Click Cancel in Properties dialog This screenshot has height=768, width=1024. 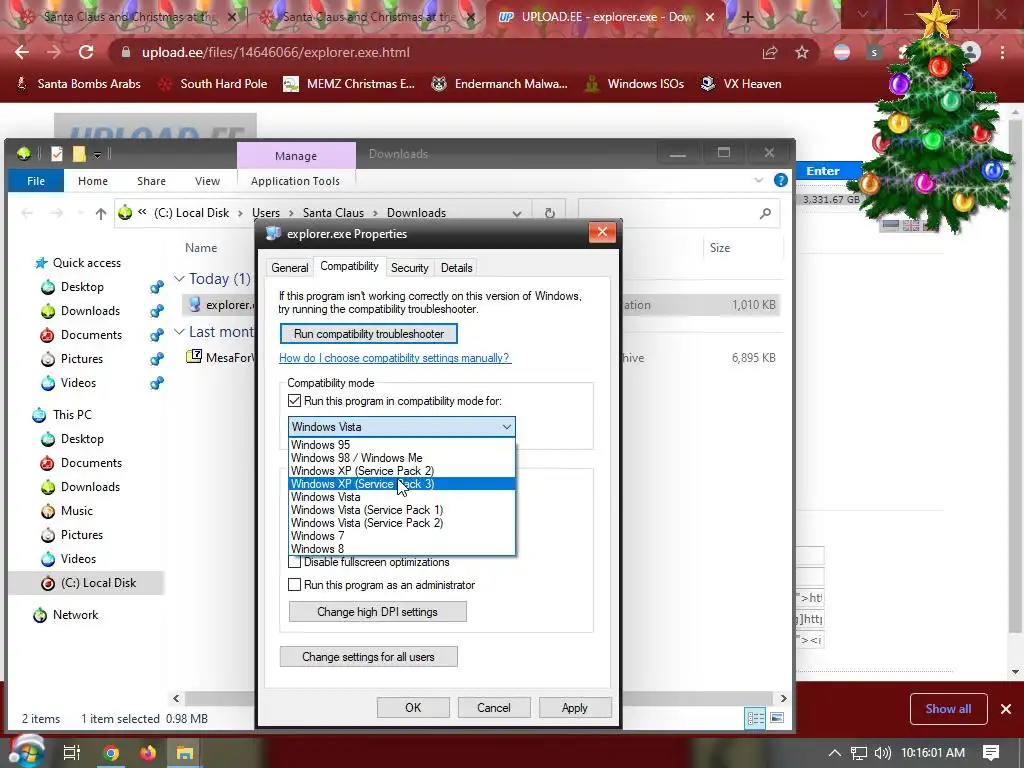(494, 708)
